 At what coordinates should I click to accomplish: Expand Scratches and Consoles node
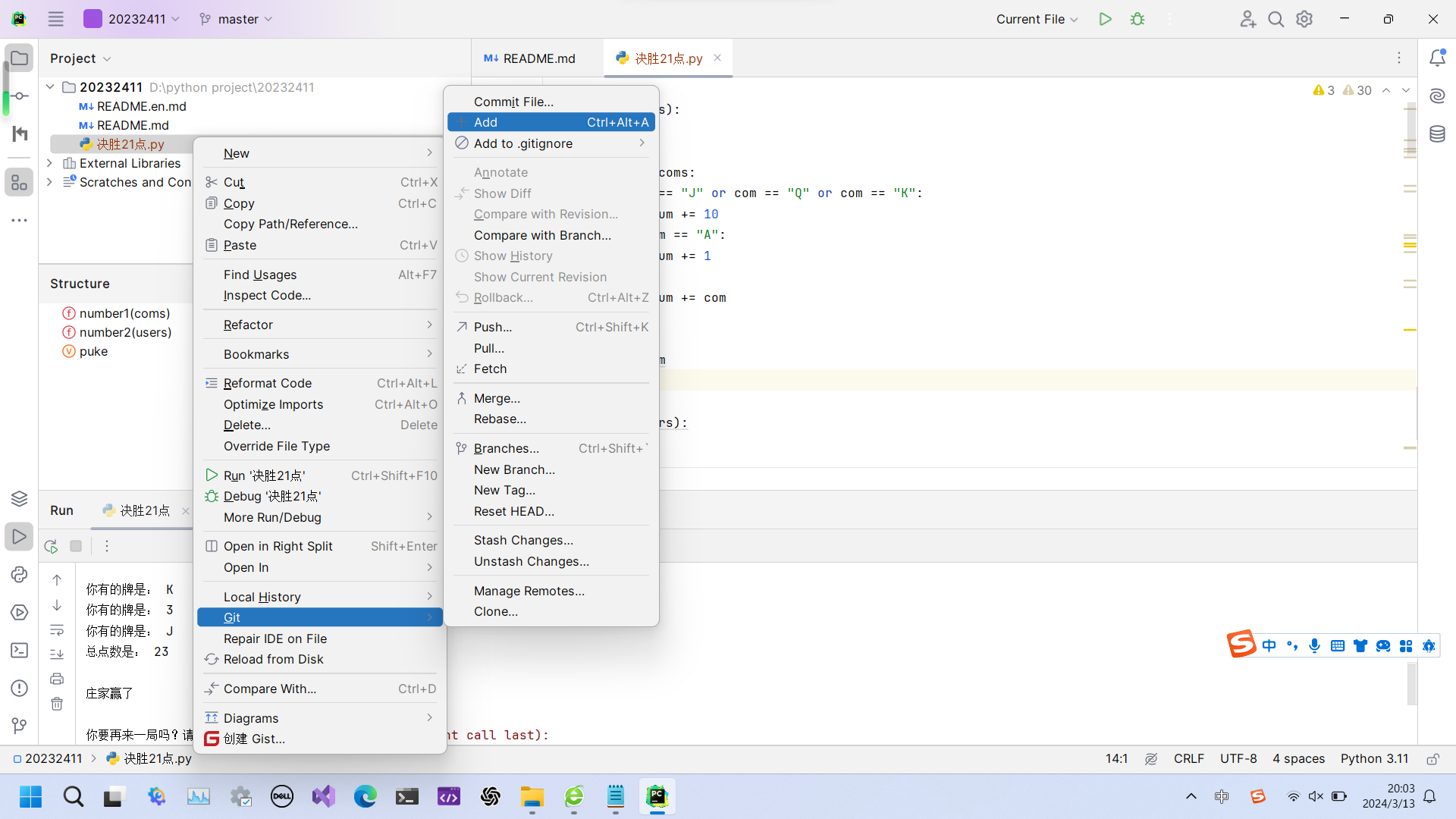50,182
